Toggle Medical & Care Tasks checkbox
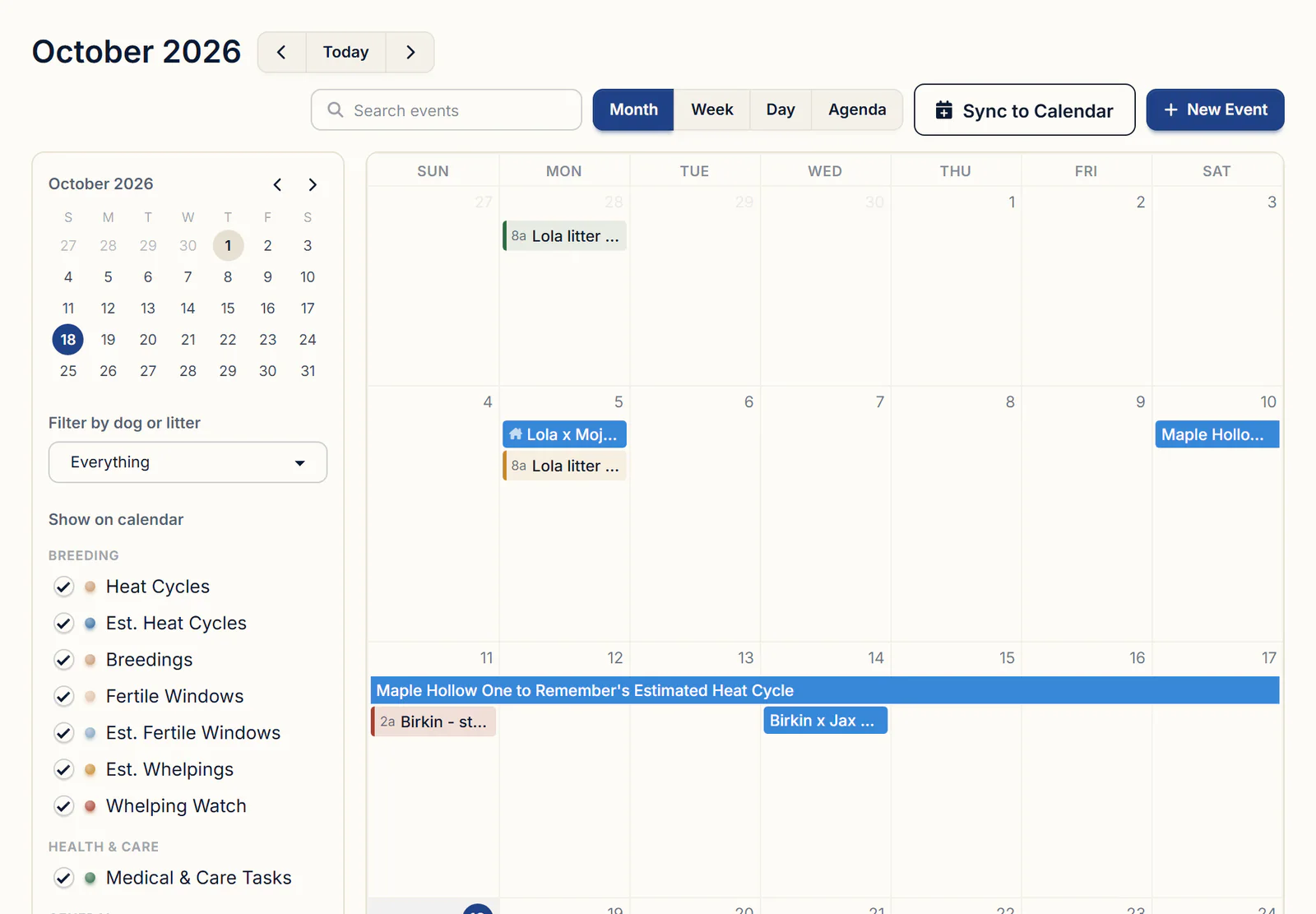Viewport: 1316px width, 914px height. [63, 878]
